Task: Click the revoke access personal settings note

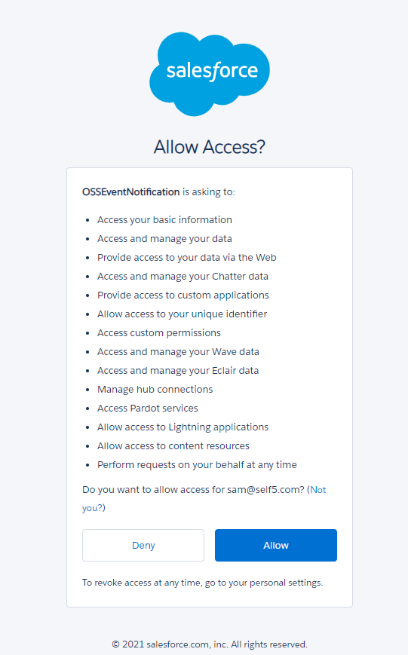Action: (202, 583)
